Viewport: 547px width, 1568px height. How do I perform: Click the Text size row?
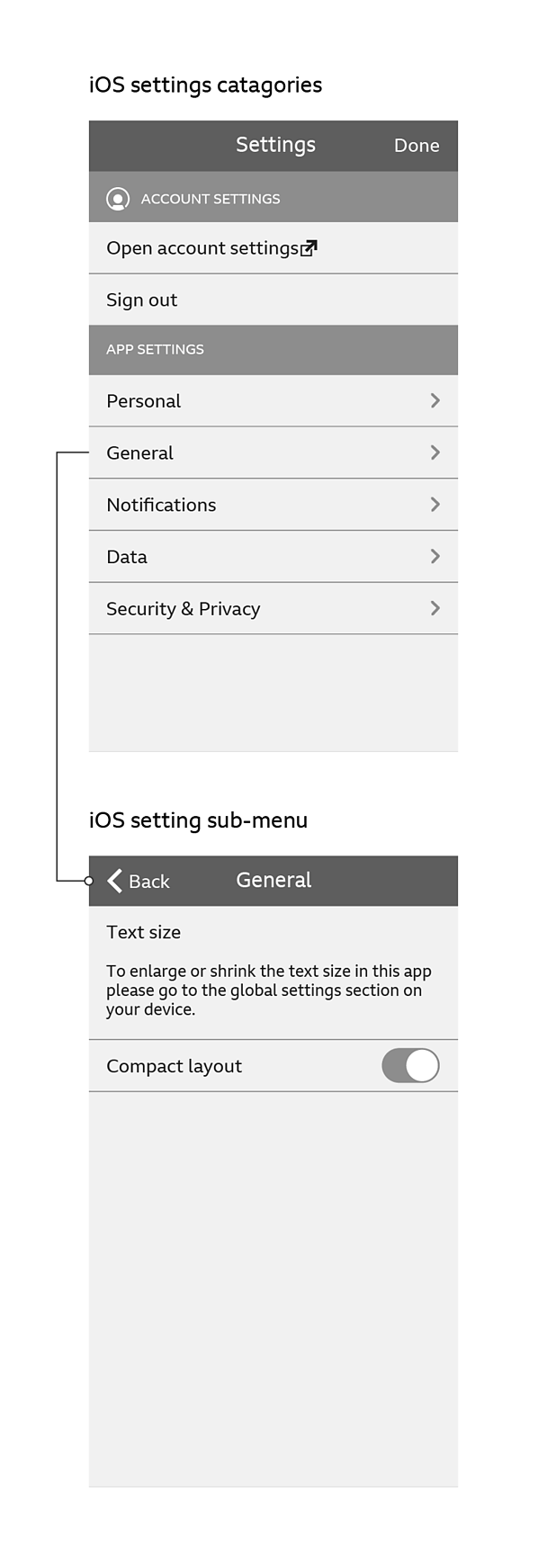click(273, 972)
